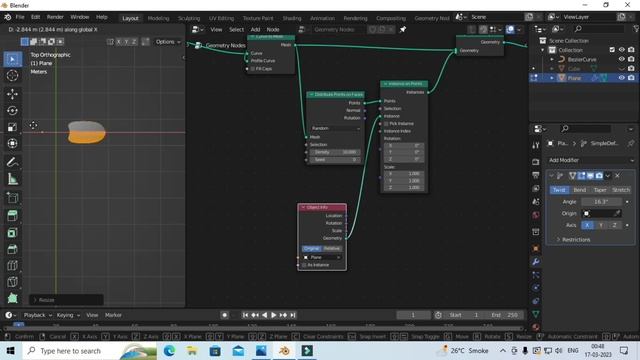The height and width of the screenshot is (360, 640).
Task: Adjust the Angle value slider
Action: pyautogui.click(x=601, y=202)
